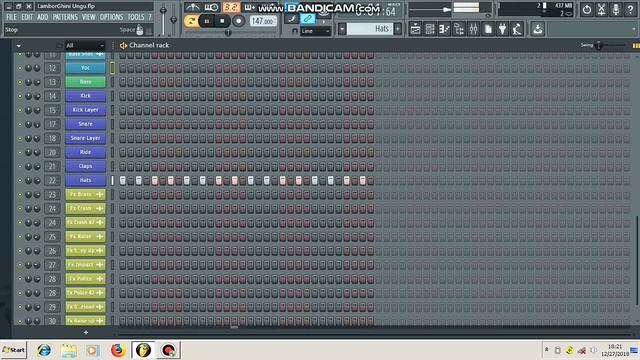Mute the Fx Brass channel light

20,195
